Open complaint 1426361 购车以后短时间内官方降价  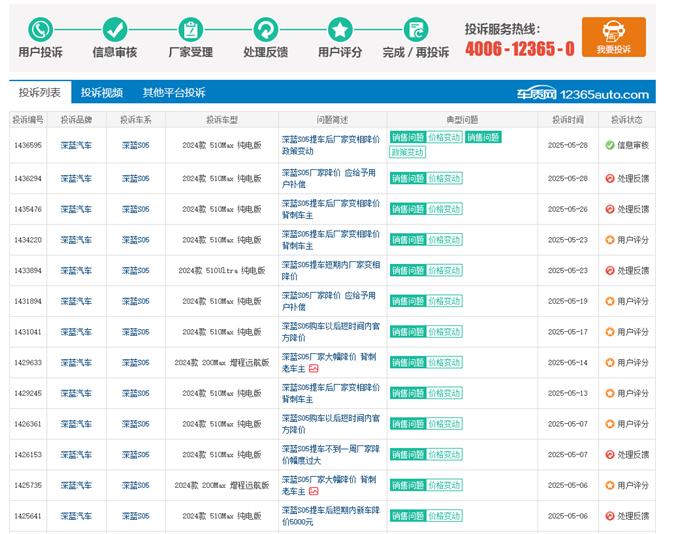tap(331, 424)
